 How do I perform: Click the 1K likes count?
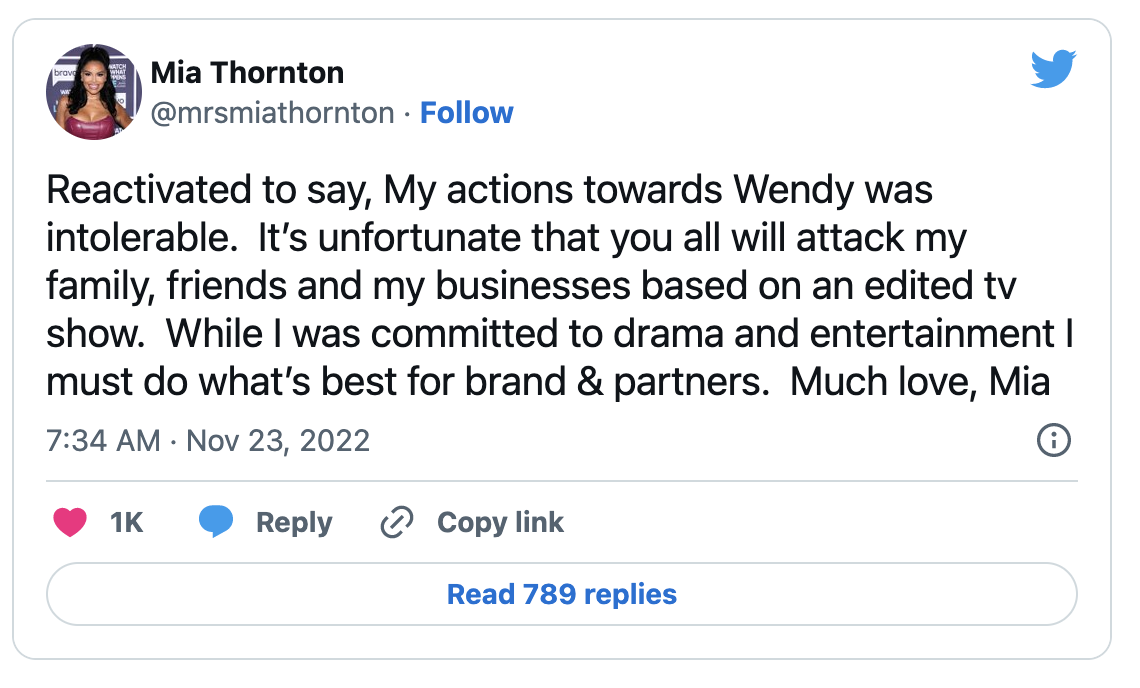(127, 522)
